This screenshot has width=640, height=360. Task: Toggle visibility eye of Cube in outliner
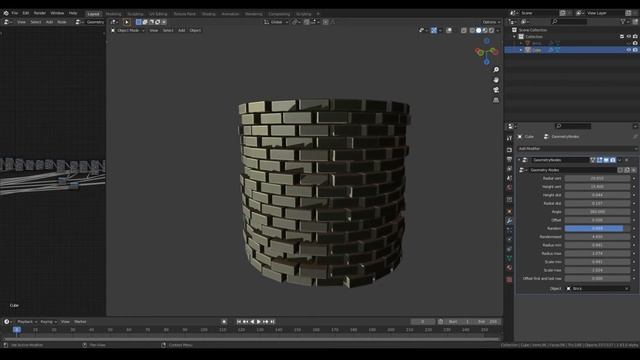[x=629, y=50]
